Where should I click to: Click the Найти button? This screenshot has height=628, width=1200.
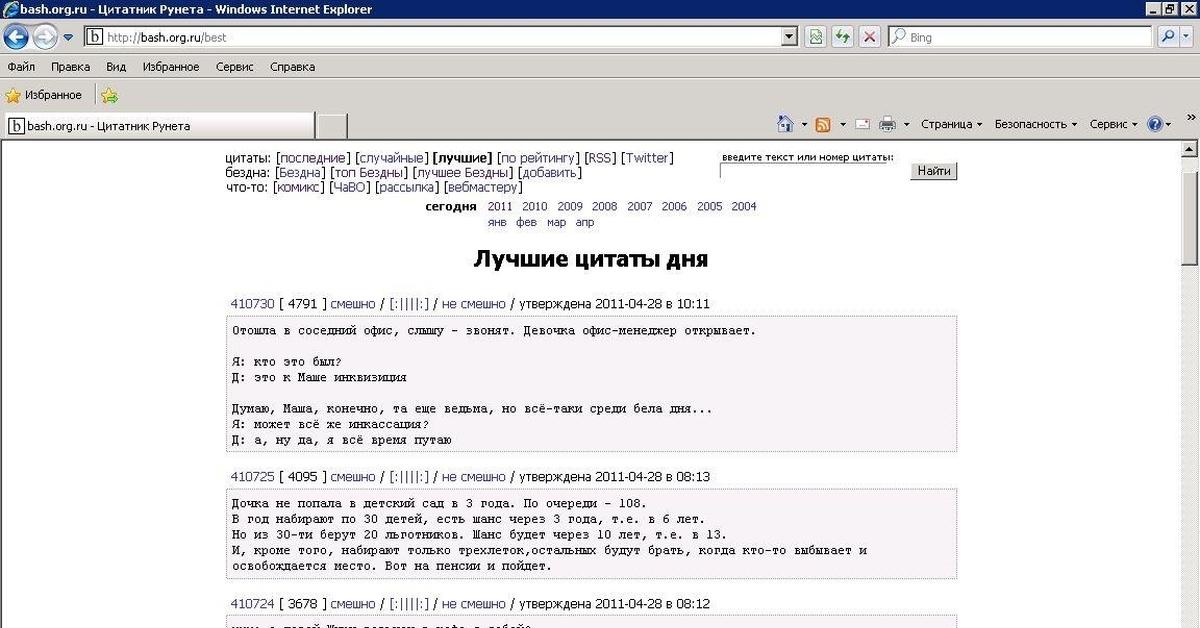pos(934,171)
